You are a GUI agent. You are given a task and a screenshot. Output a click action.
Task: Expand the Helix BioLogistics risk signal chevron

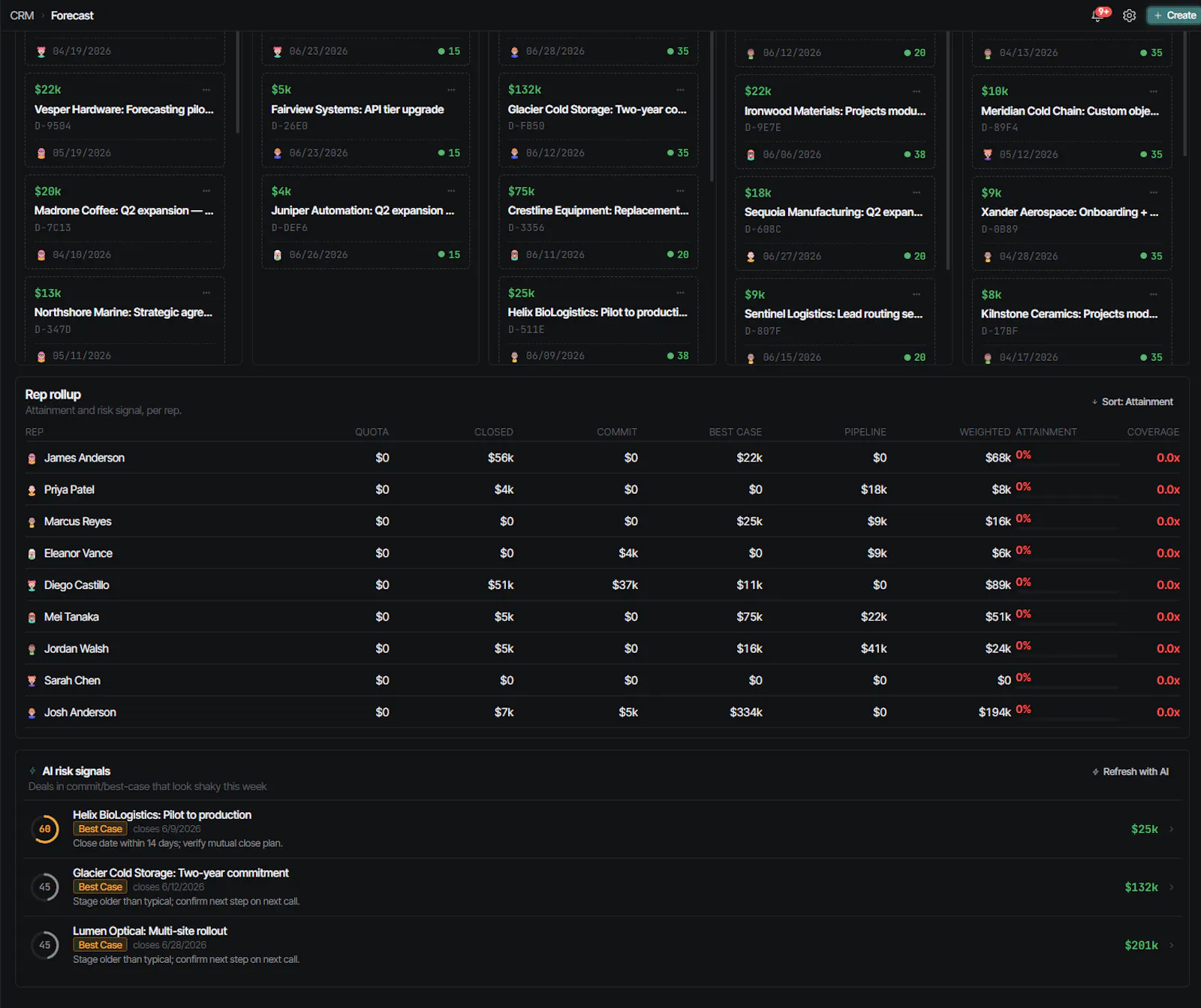click(x=1172, y=829)
